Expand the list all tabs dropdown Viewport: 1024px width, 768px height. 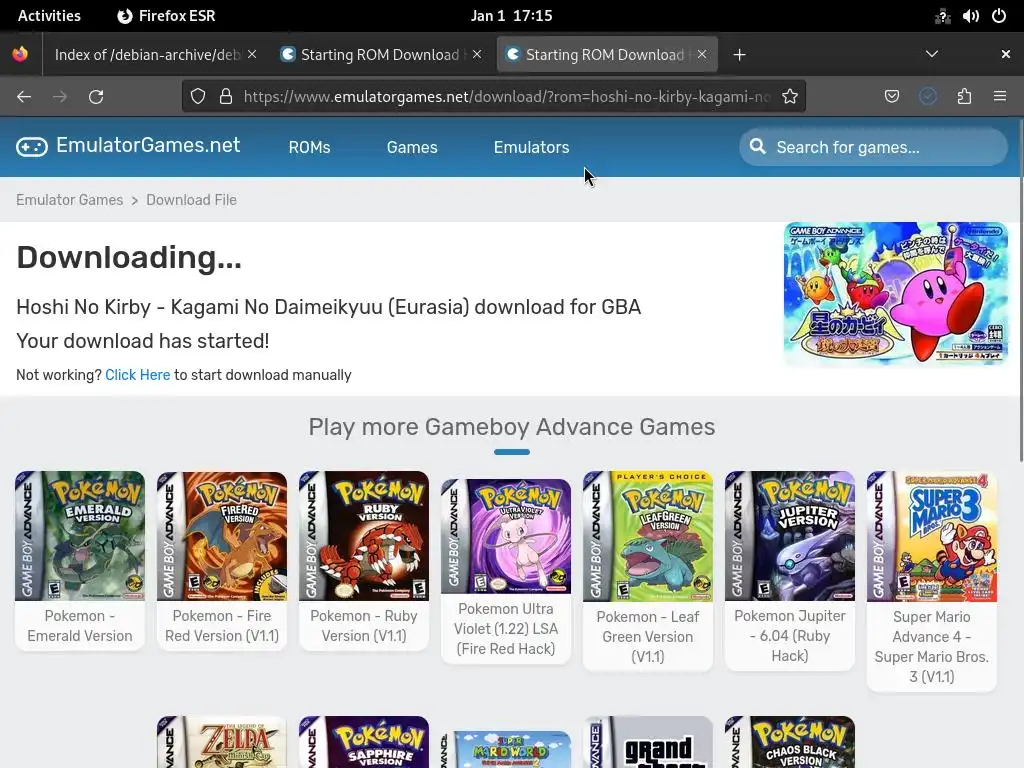932,54
